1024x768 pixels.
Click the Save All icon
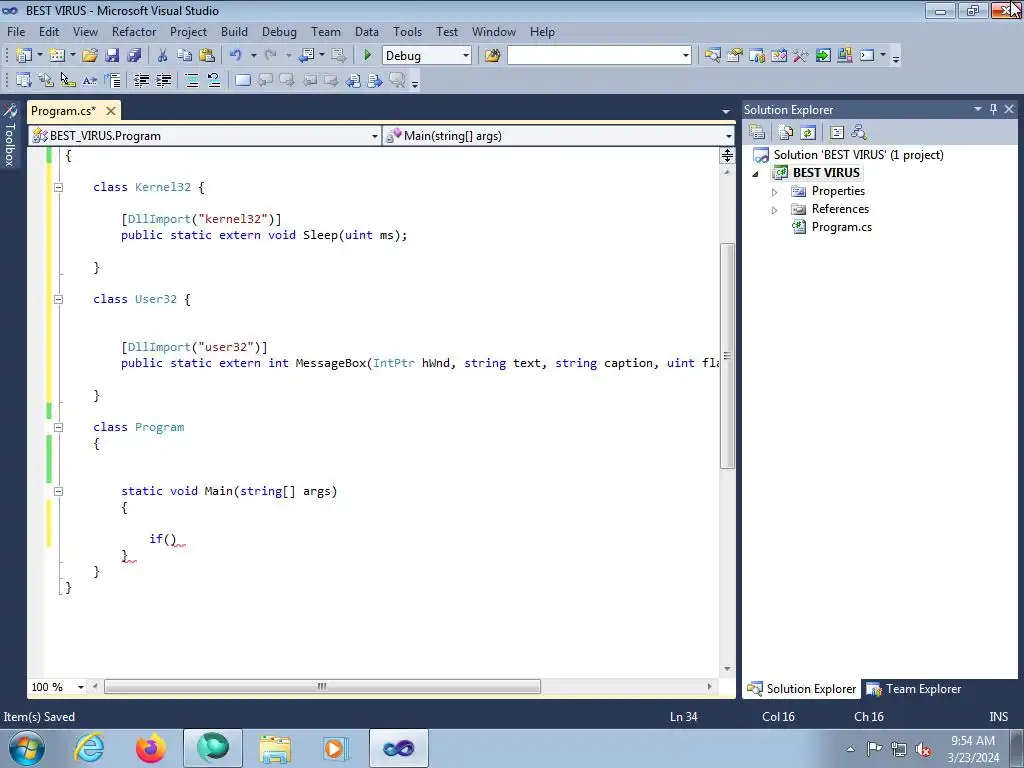point(134,56)
